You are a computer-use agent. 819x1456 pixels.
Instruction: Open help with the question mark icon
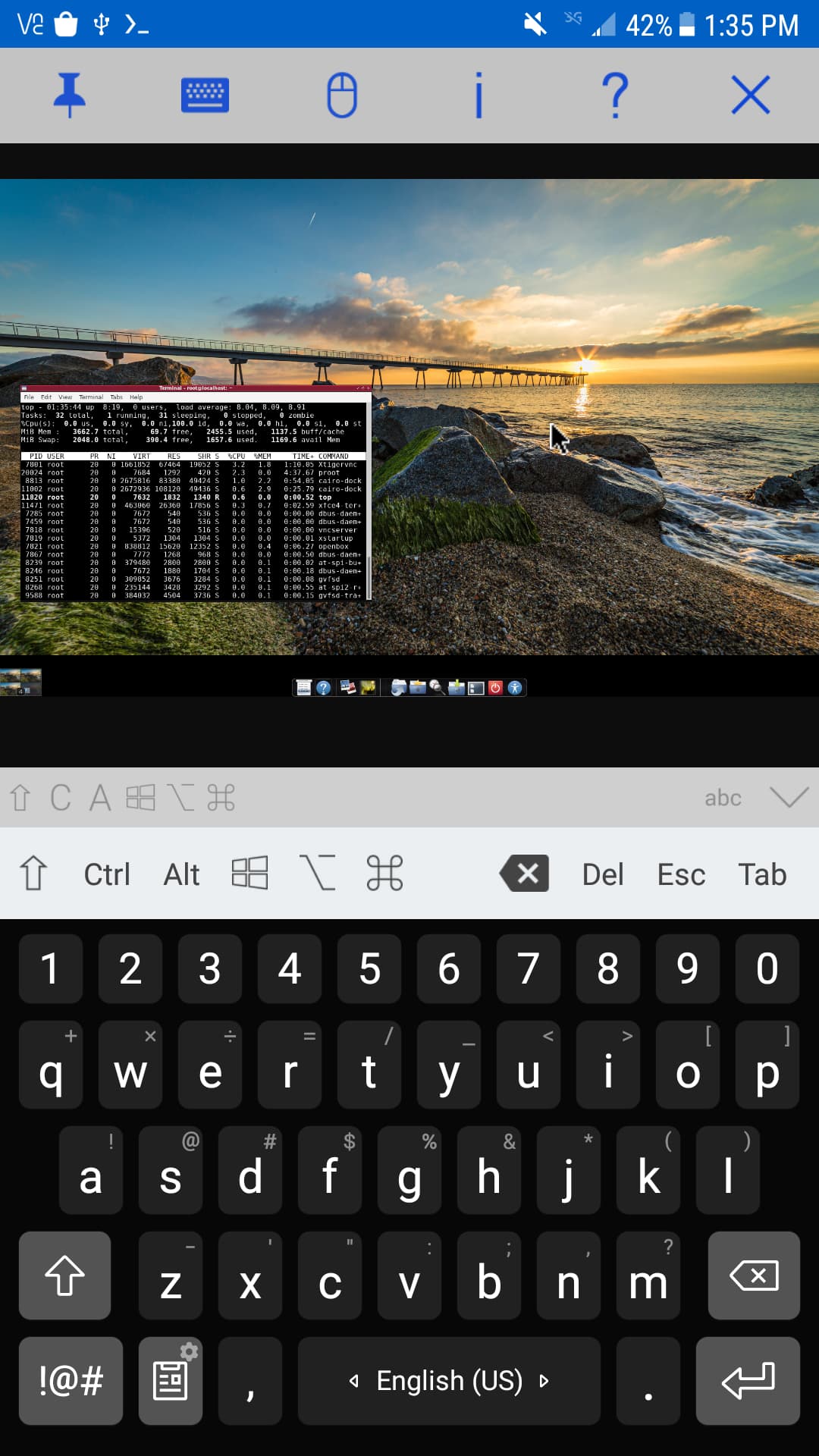615,96
